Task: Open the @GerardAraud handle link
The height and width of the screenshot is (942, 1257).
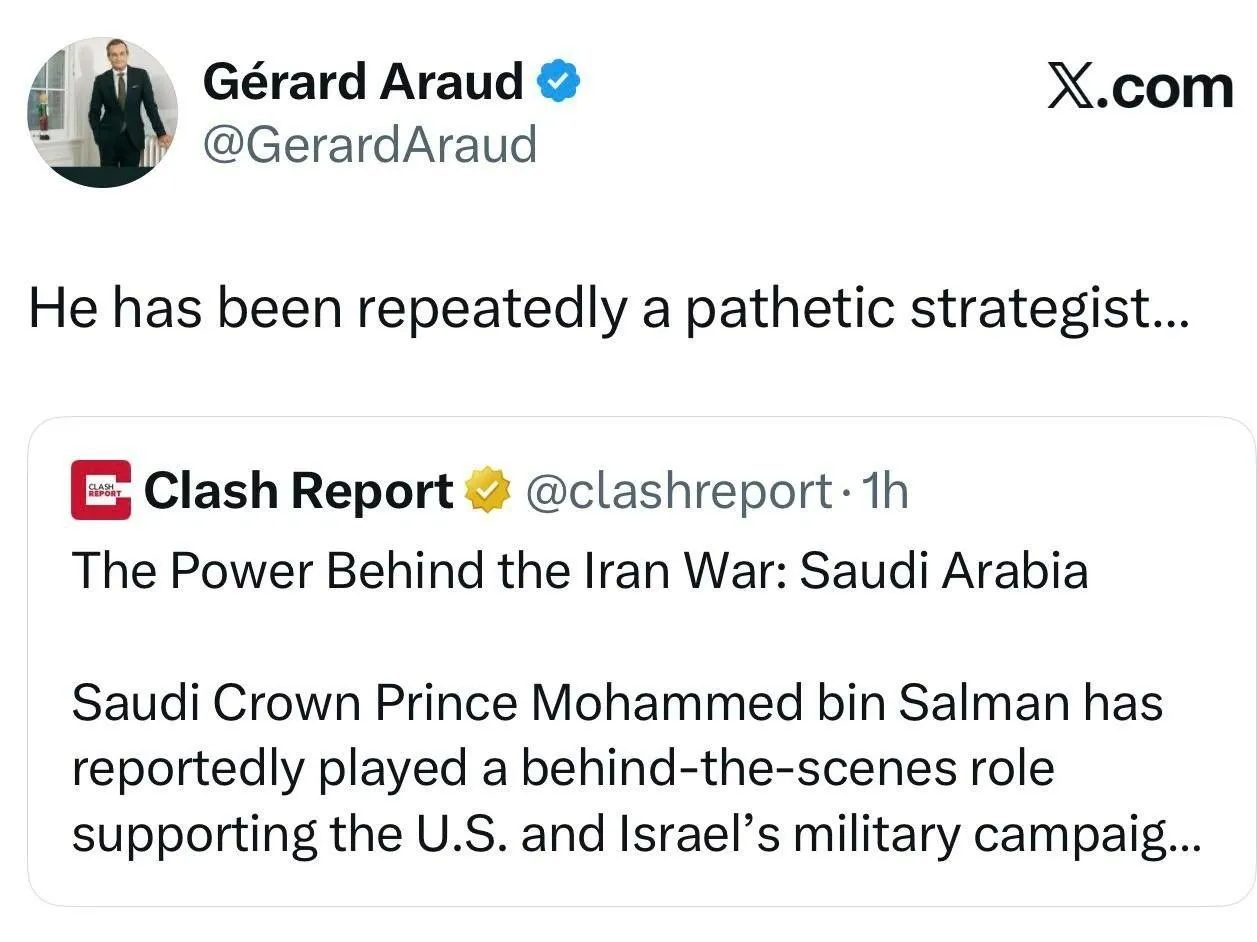Action: coord(369,145)
